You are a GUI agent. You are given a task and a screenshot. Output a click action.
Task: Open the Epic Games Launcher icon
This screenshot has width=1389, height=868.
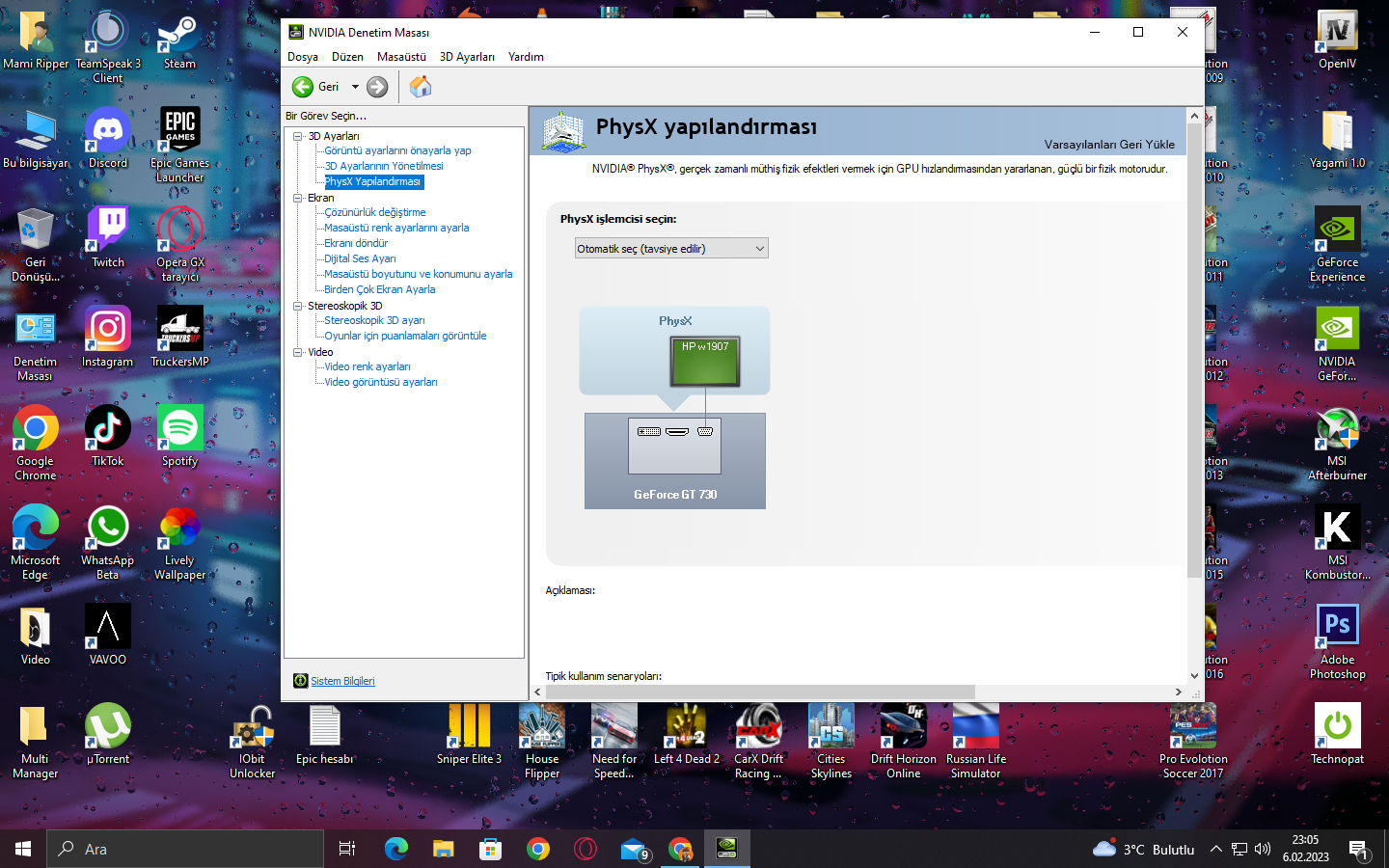pyautogui.click(x=179, y=146)
